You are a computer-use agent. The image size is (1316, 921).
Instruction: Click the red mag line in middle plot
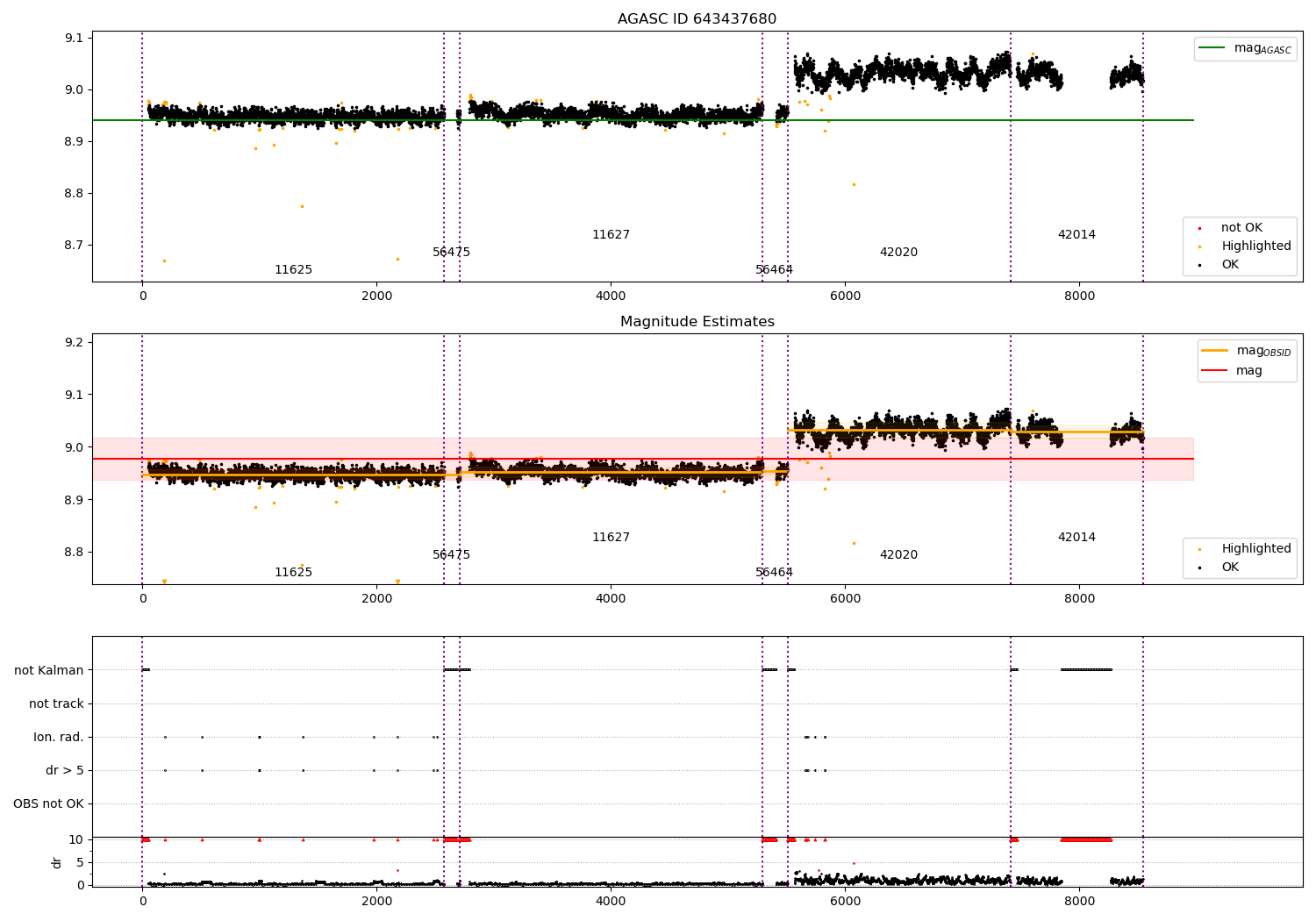642,459
